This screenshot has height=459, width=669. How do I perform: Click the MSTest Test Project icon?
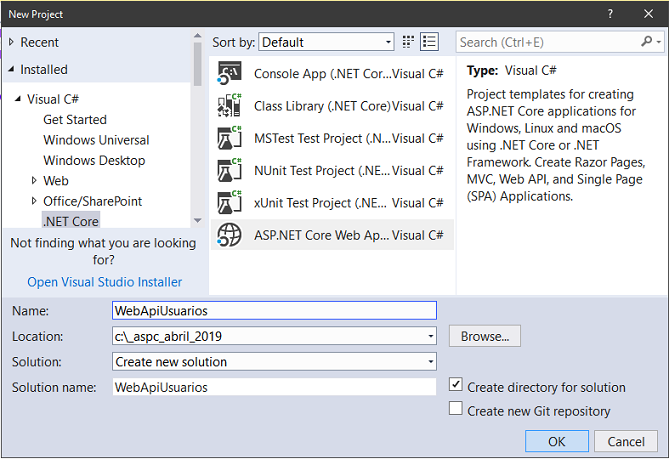pos(229,138)
